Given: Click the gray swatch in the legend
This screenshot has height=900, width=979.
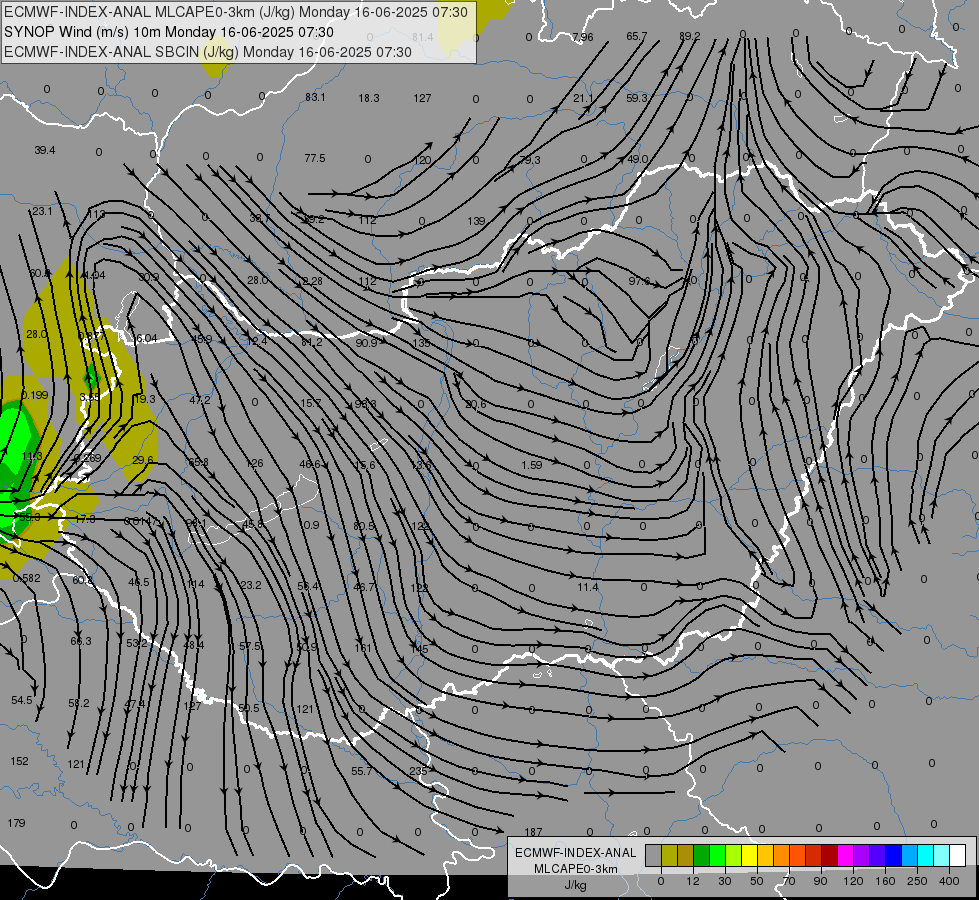Looking at the screenshot, I should tap(653, 856).
